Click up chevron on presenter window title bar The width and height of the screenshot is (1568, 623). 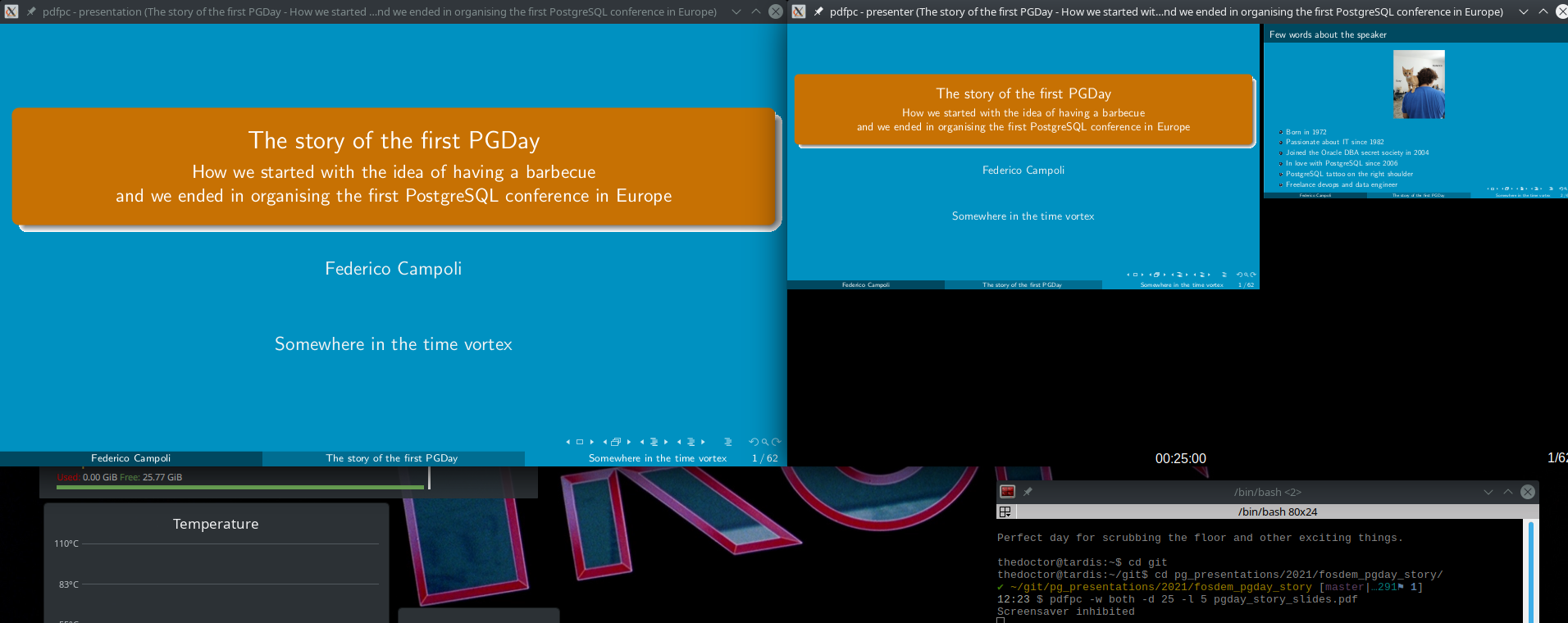[x=1543, y=11]
